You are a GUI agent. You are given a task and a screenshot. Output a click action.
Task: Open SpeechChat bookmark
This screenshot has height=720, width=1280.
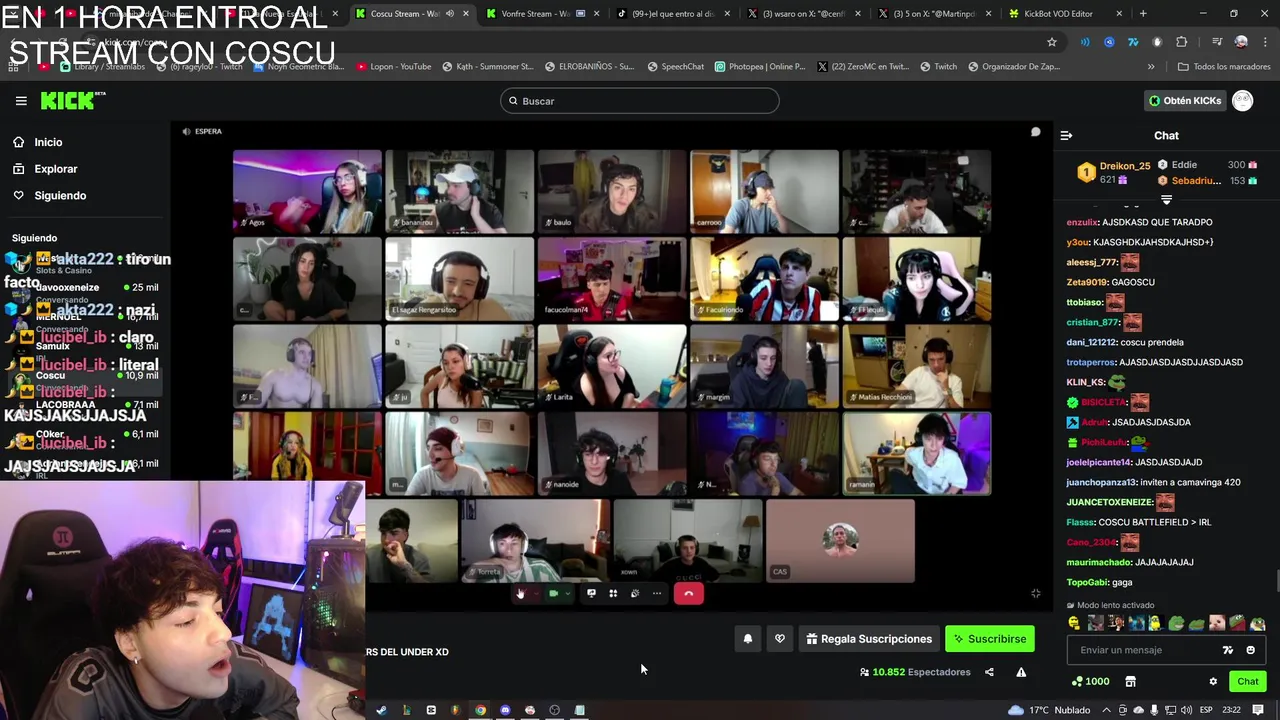[675, 67]
